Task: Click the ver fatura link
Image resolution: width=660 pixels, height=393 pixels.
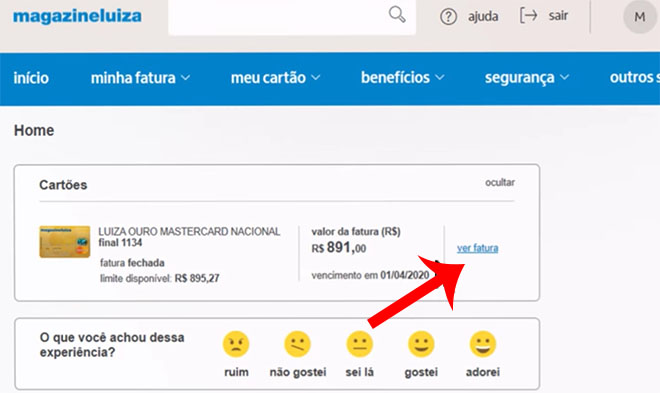Action: coord(478,248)
